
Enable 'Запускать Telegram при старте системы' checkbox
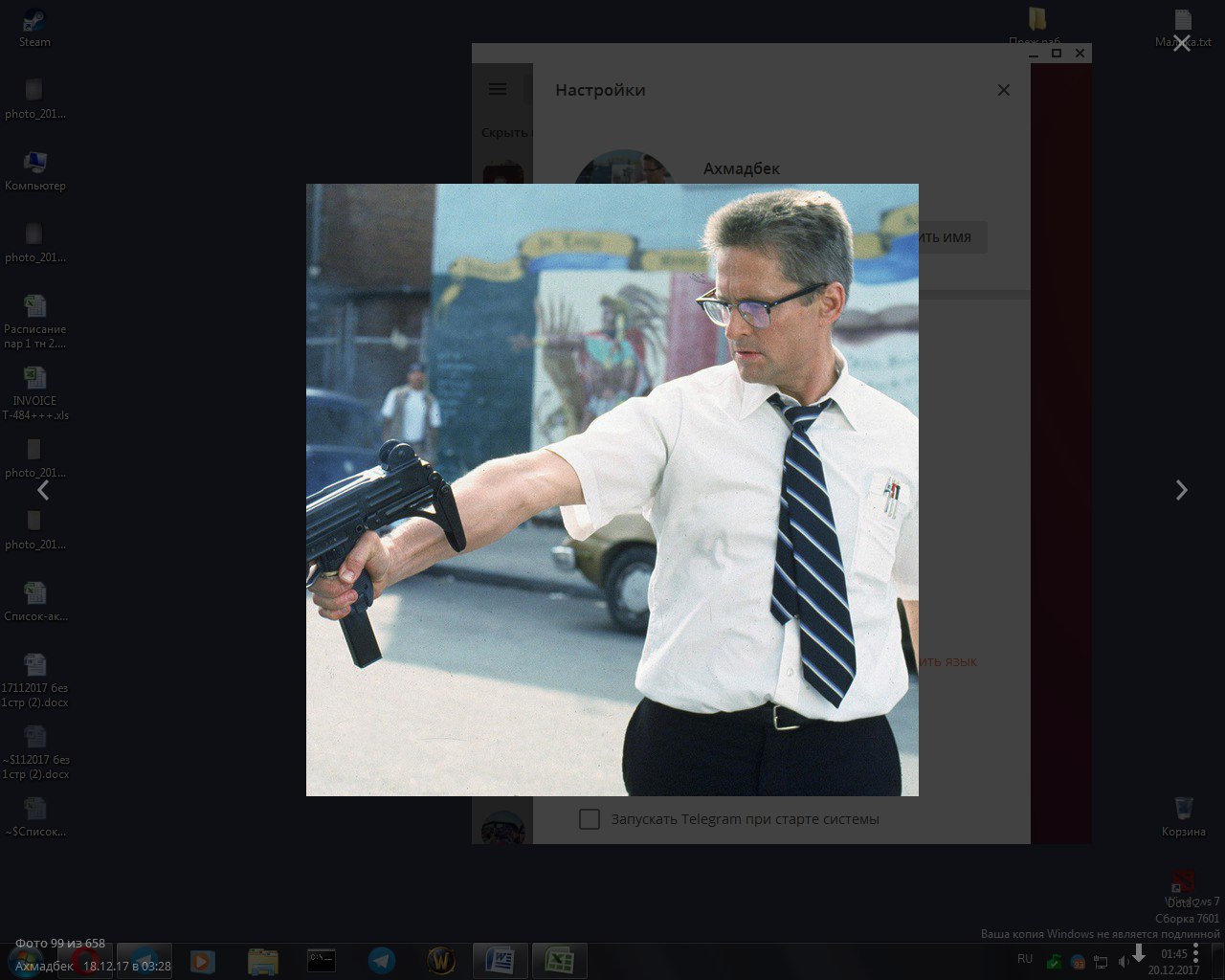click(590, 819)
